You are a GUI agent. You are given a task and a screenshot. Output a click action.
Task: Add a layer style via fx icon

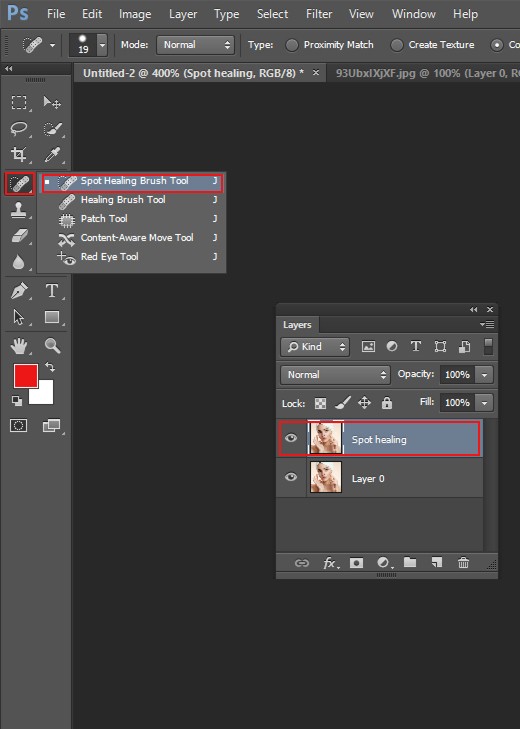click(330, 563)
